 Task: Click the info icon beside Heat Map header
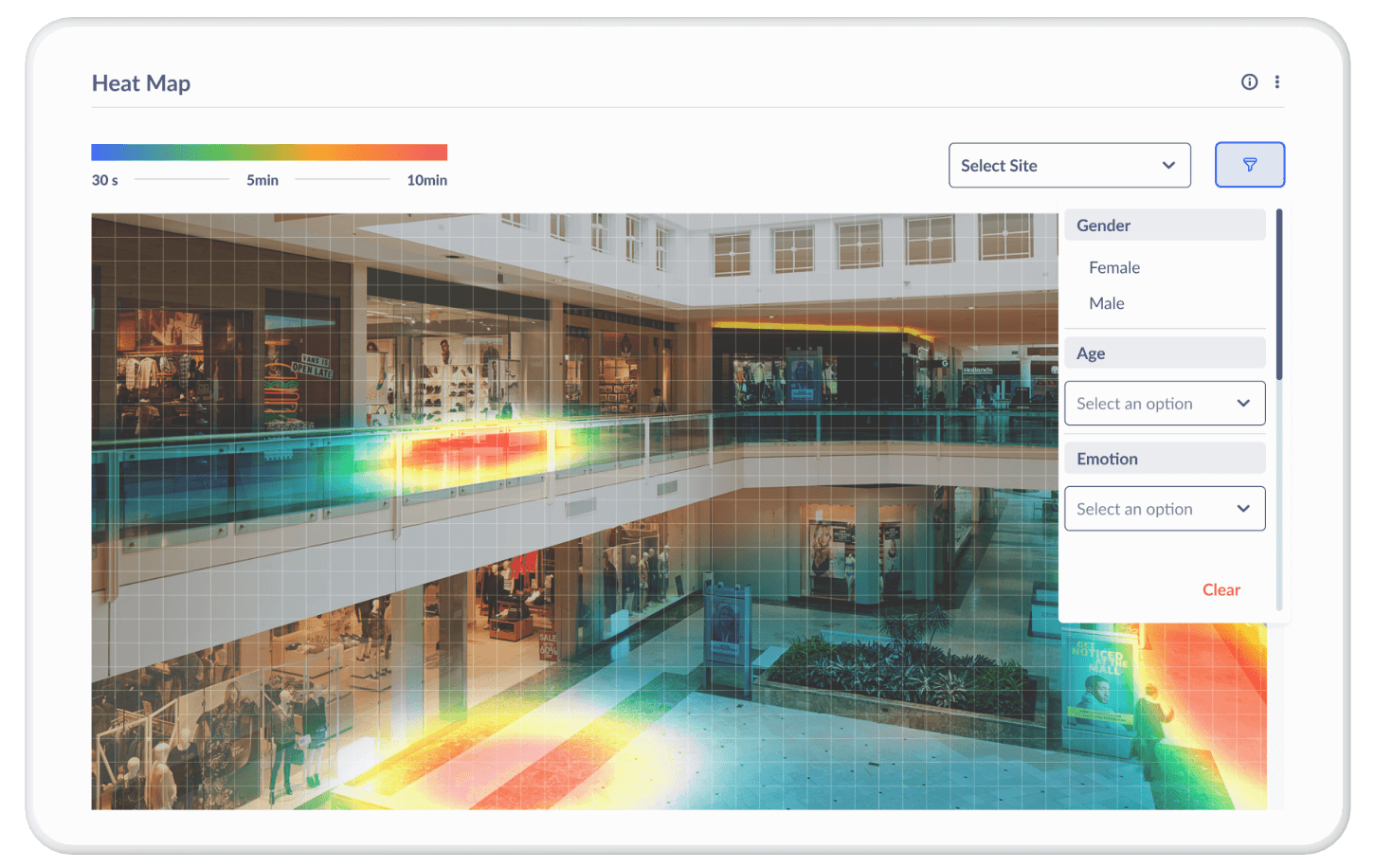click(x=1249, y=82)
